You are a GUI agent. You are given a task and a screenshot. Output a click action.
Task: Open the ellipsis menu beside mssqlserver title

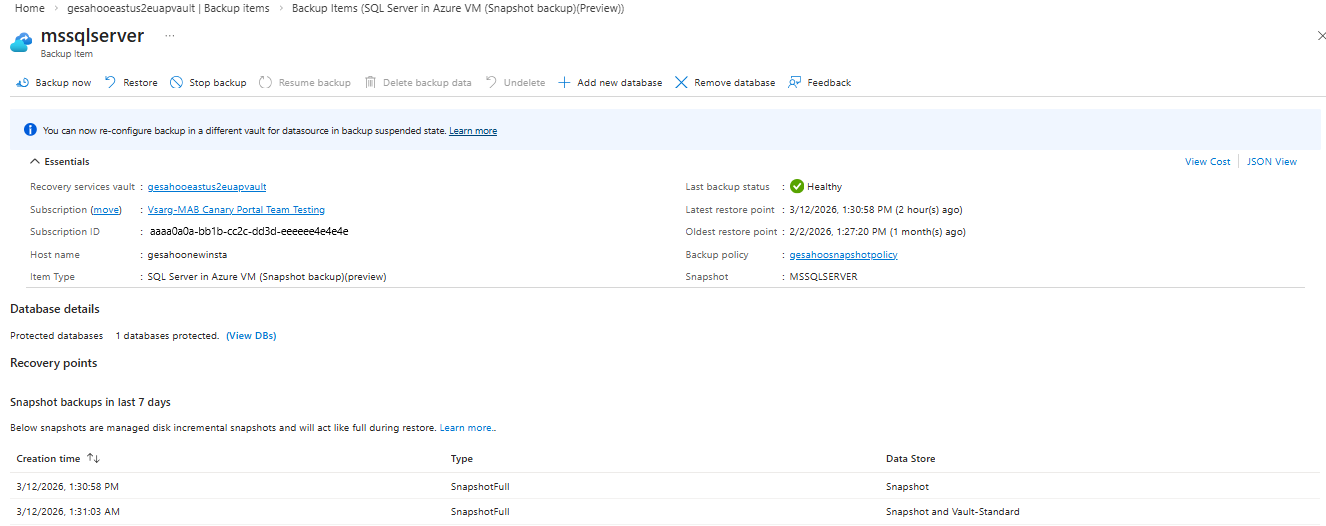(170, 36)
